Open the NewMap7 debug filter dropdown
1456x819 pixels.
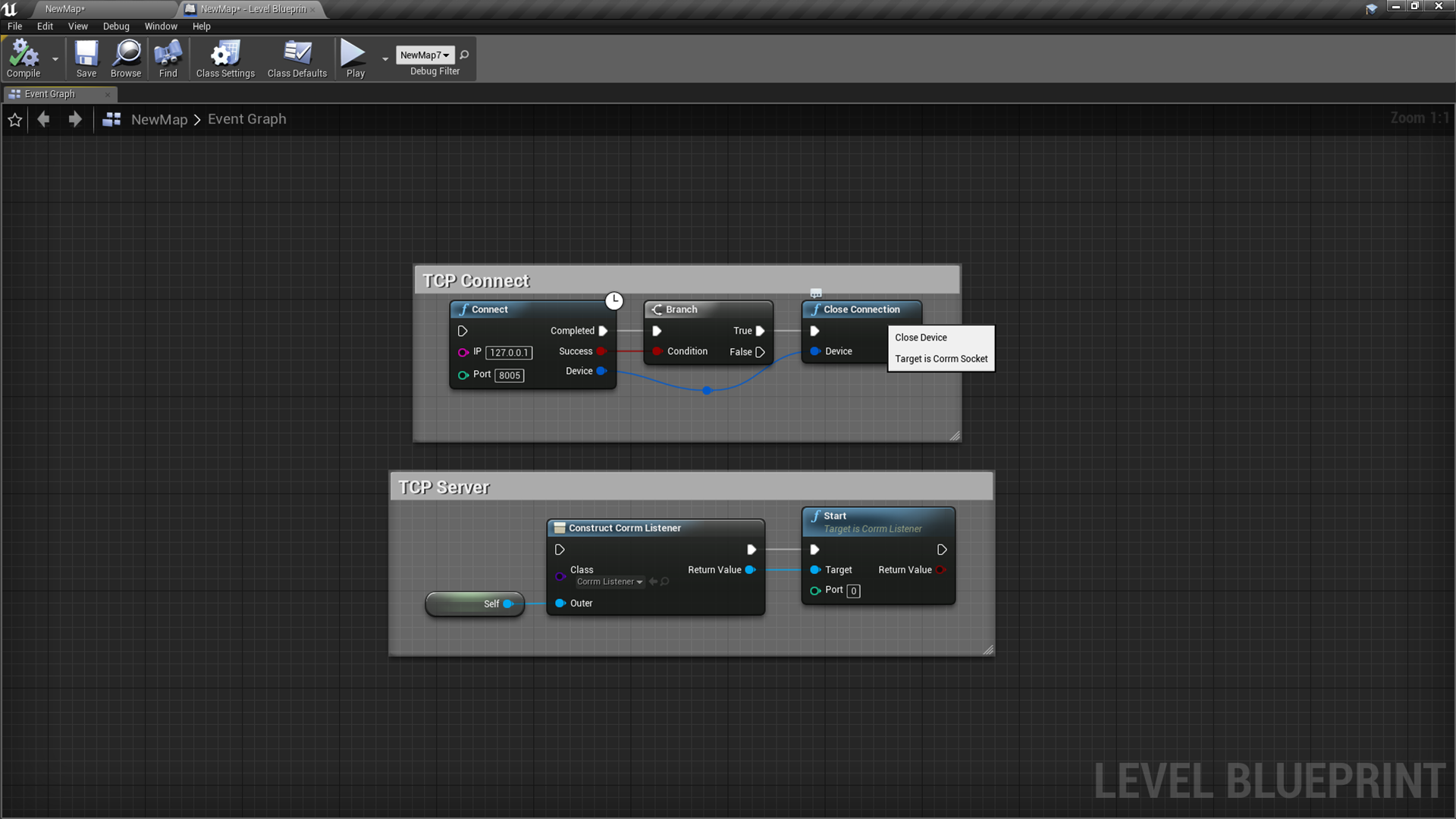pos(425,55)
